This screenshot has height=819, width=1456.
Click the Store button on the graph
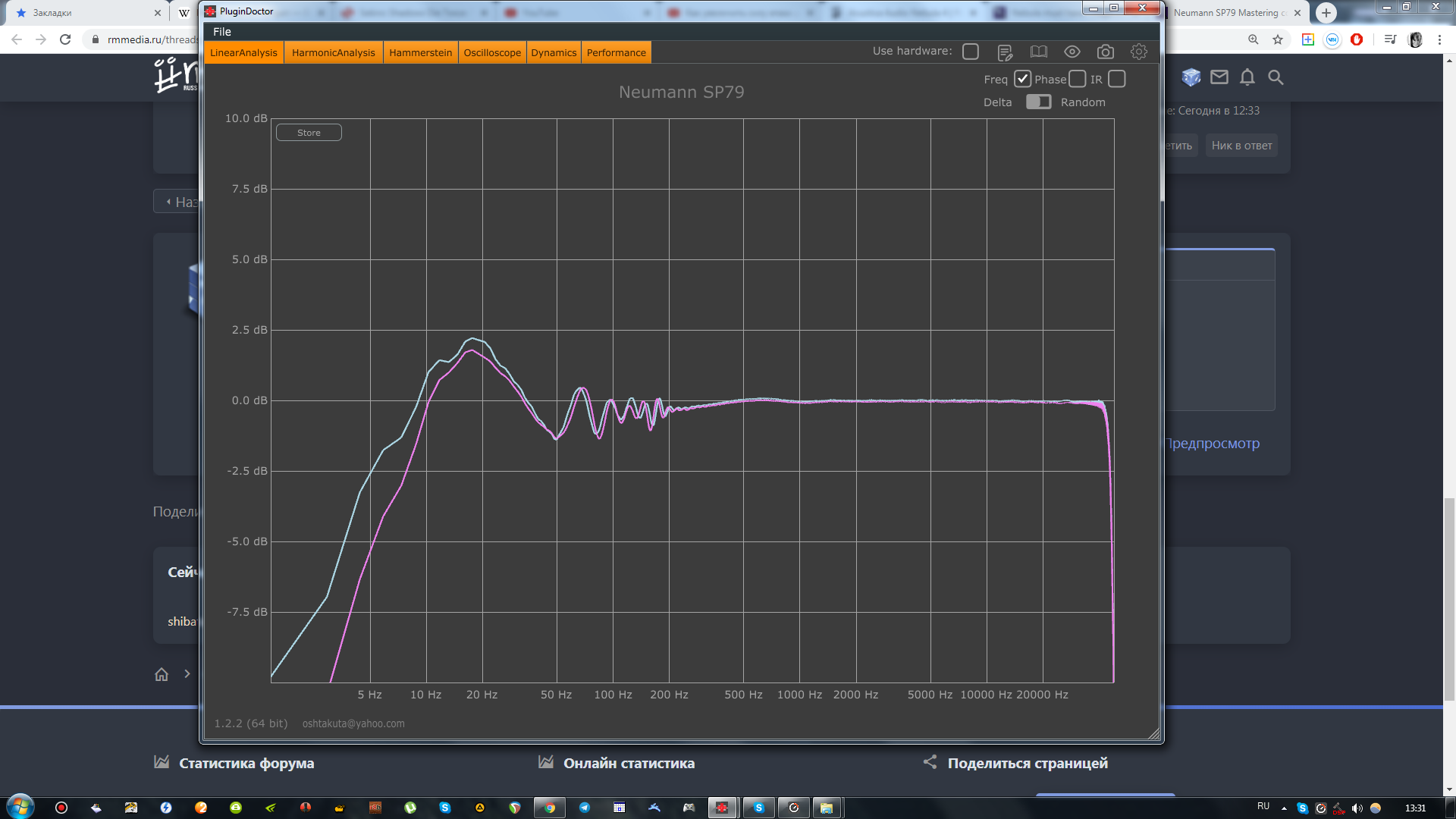[x=309, y=133]
